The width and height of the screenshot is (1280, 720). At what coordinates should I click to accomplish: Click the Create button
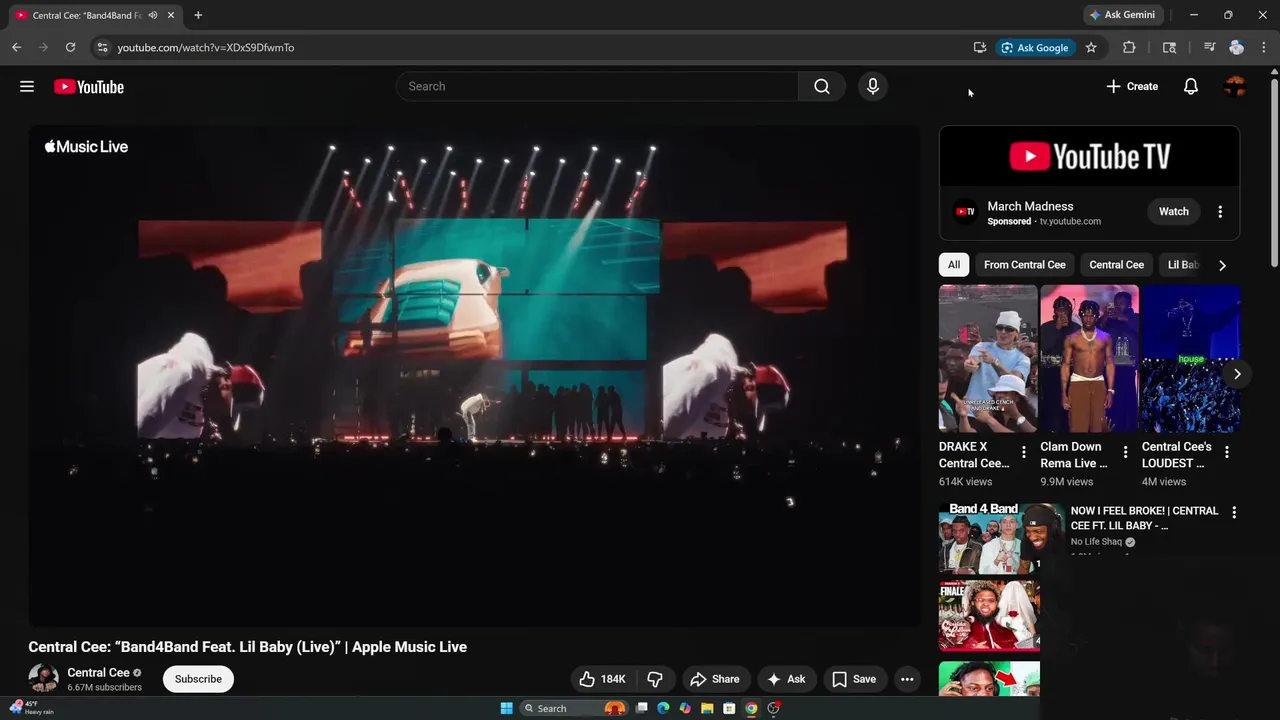pos(1132,87)
